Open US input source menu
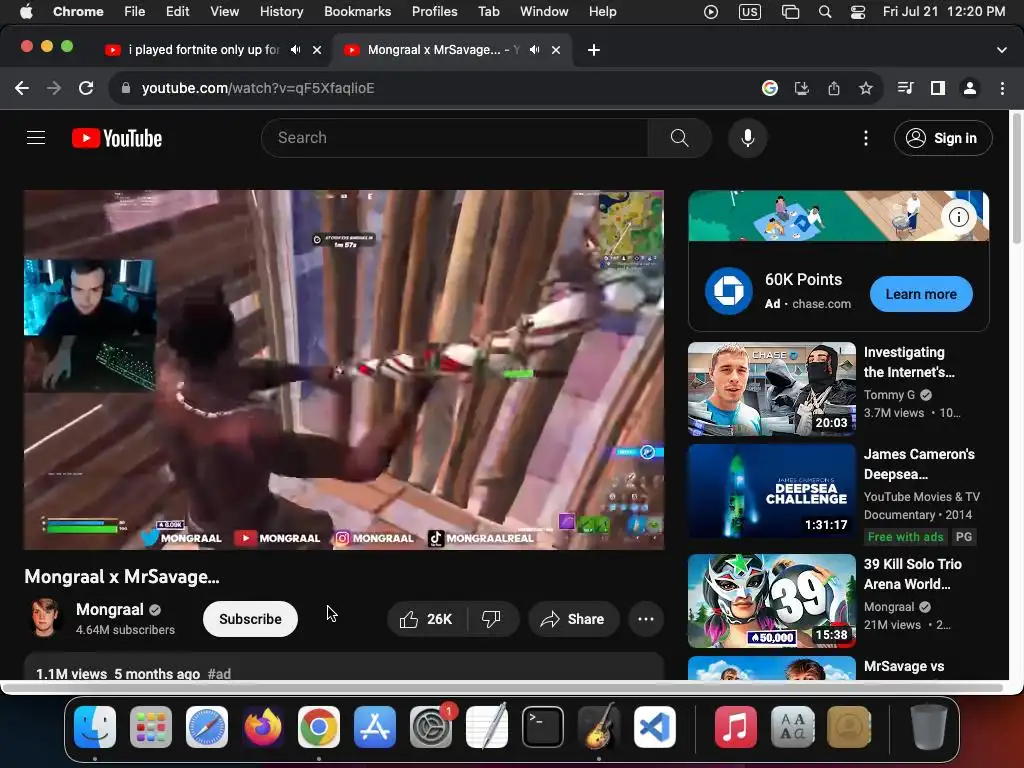This screenshot has width=1024, height=768. click(750, 11)
